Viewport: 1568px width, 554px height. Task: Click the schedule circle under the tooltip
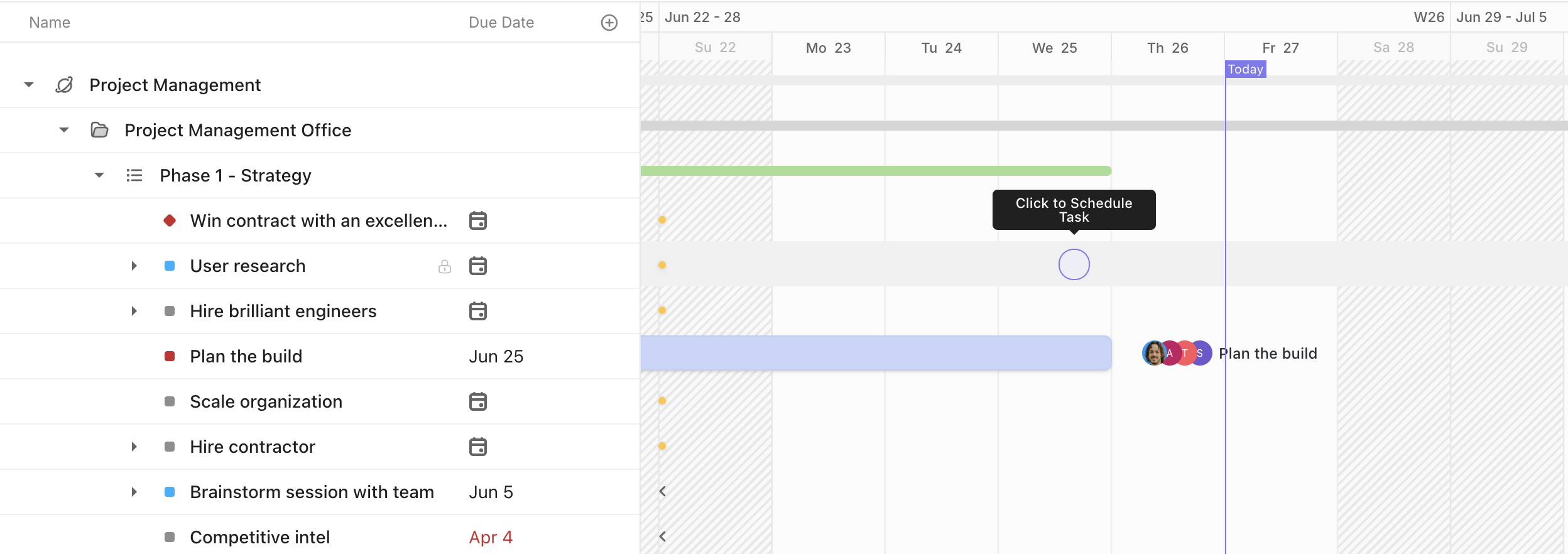(1073, 264)
